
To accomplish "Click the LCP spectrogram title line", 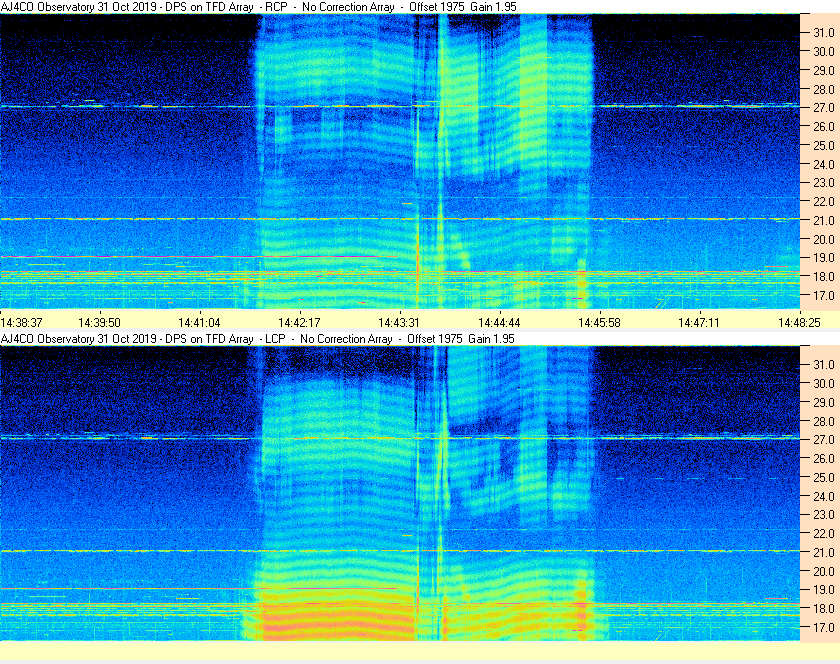I will (258, 339).
